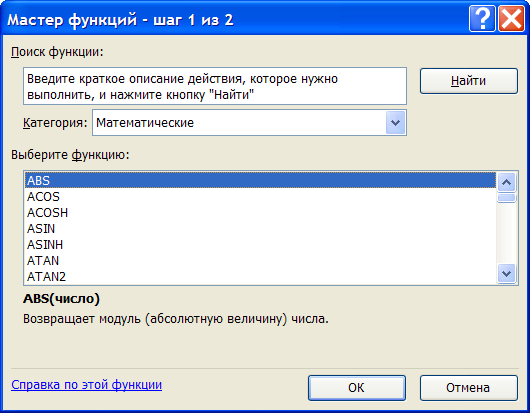Image resolution: width=530 pixels, height=413 pixels.
Task: Open Справка по этой функции link
Action: pos(87,385)
